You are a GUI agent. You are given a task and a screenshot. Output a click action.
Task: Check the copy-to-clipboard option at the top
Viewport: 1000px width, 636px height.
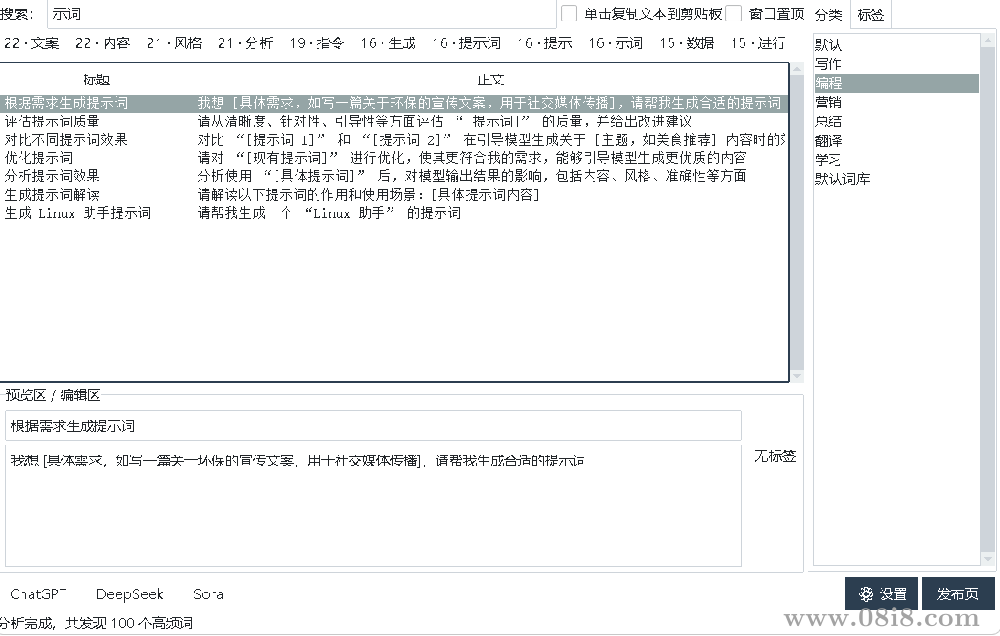568,13
